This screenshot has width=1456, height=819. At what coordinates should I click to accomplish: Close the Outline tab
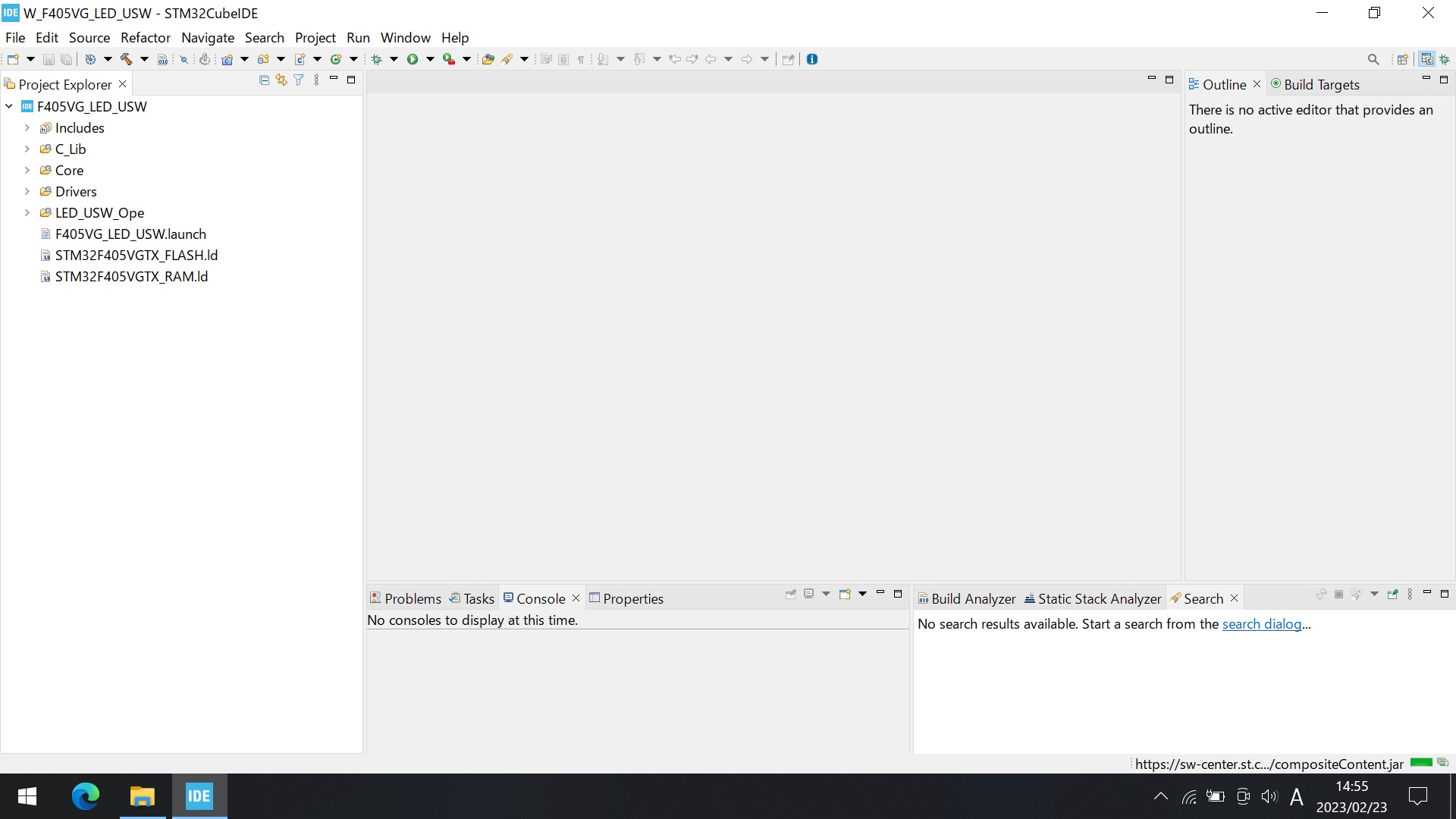pyautogui.click(x=1257, y=84)
